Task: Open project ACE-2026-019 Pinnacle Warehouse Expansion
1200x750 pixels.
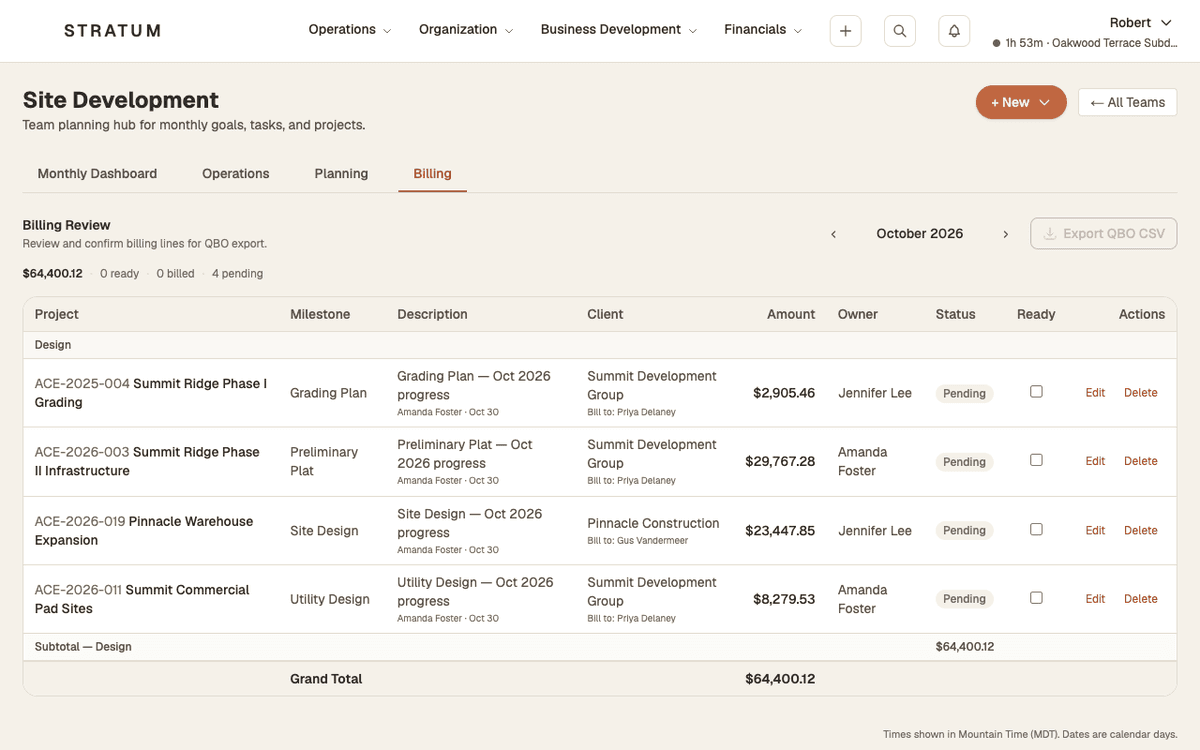Action: [144, 531]
